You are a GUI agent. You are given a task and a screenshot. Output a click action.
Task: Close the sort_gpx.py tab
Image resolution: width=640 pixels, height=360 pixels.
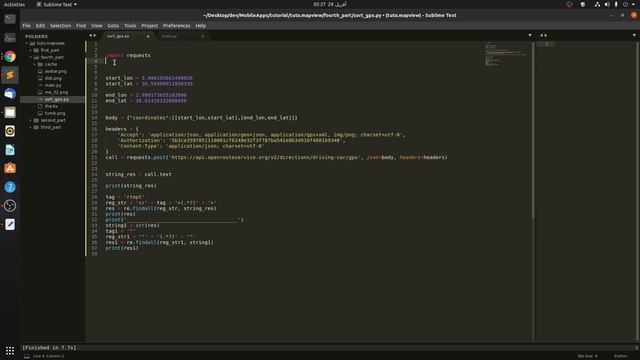pos(148,36)
